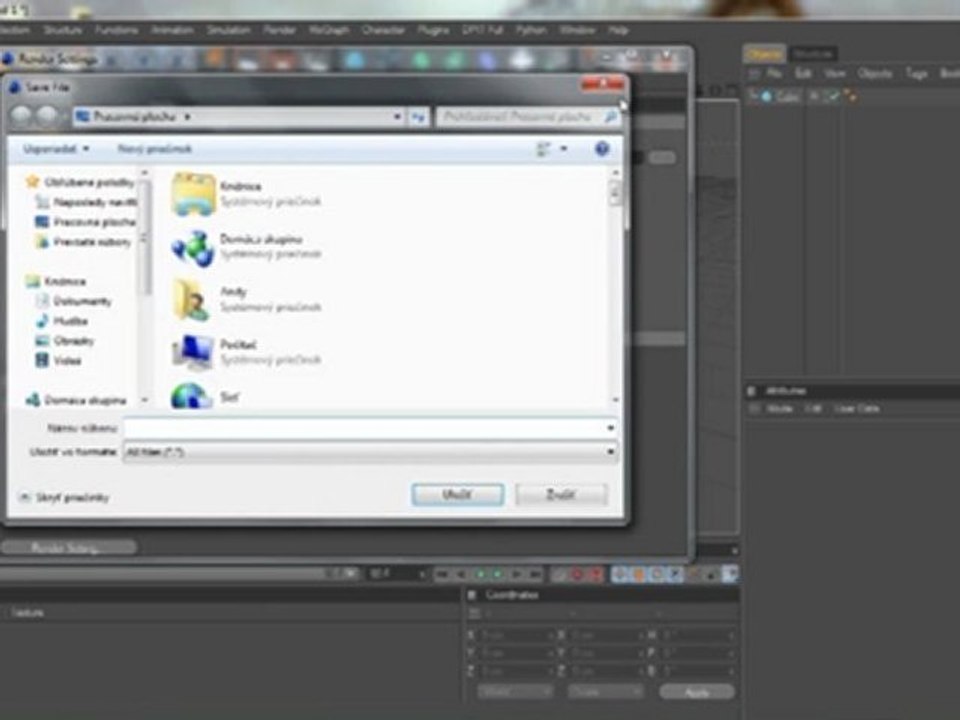Toggle Cube green enable checkmark
This screenshot has height=720, width=960.
click(x=833, y=96)
